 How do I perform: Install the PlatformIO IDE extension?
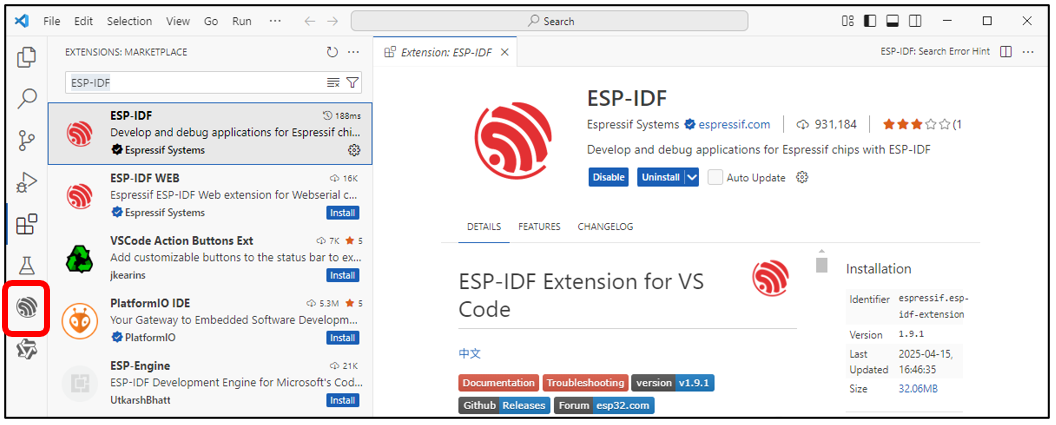(x=343, y=337)
